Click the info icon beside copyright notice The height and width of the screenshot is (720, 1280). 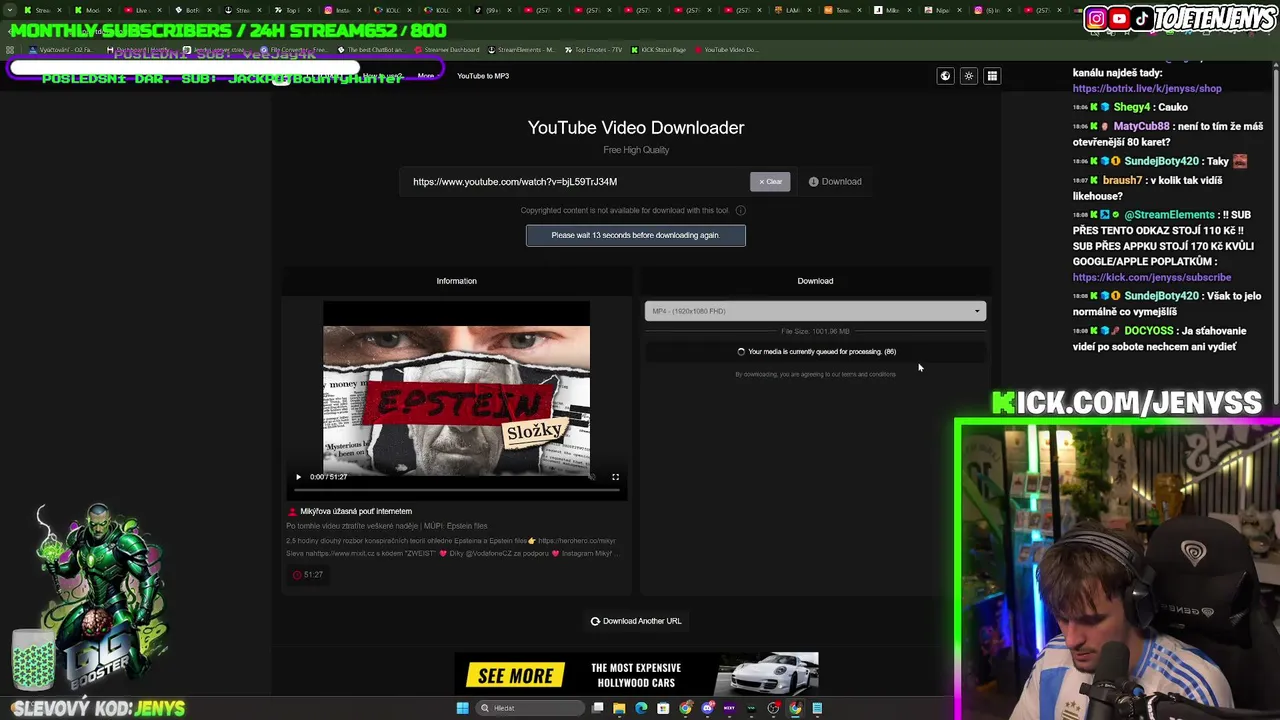click(740, 210)
